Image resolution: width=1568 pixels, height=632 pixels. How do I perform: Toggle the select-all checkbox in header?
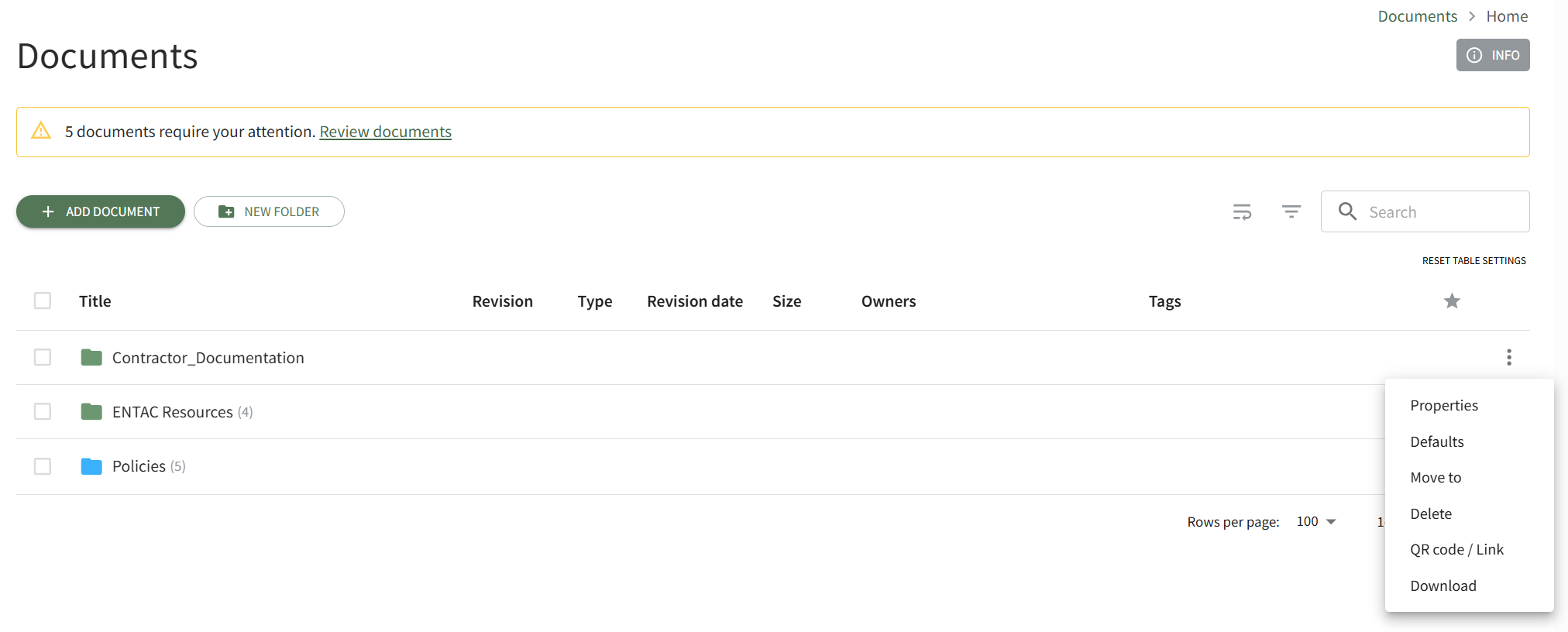[43, 301]
